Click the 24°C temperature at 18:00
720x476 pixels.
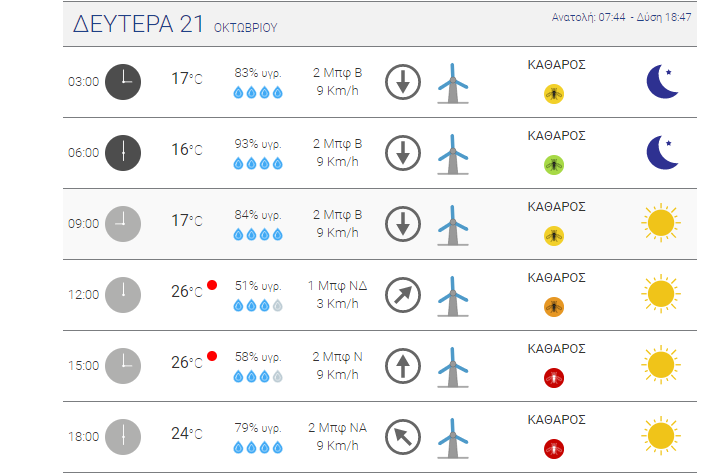point(186,433)
